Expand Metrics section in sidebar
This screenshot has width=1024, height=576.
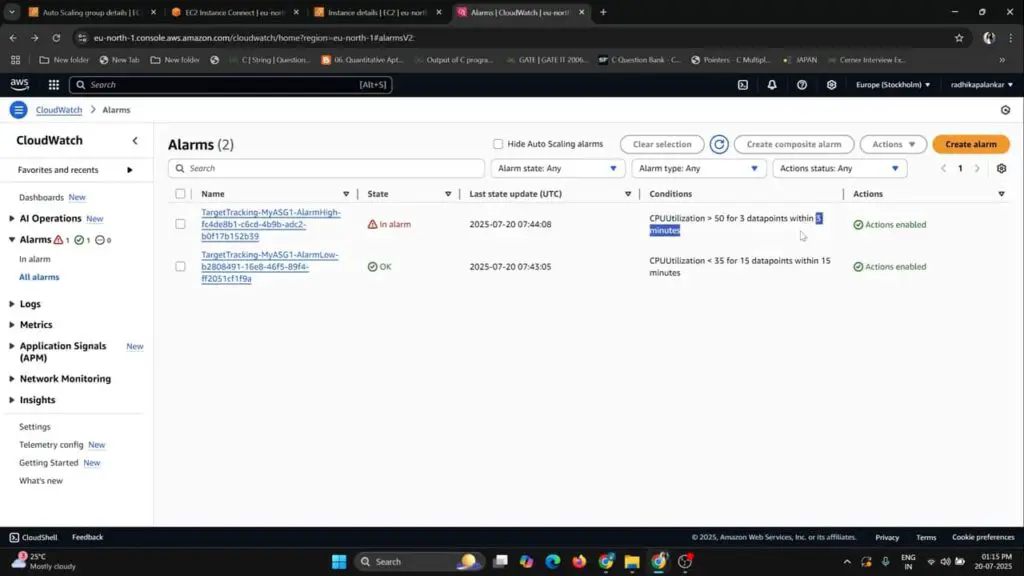12,325
